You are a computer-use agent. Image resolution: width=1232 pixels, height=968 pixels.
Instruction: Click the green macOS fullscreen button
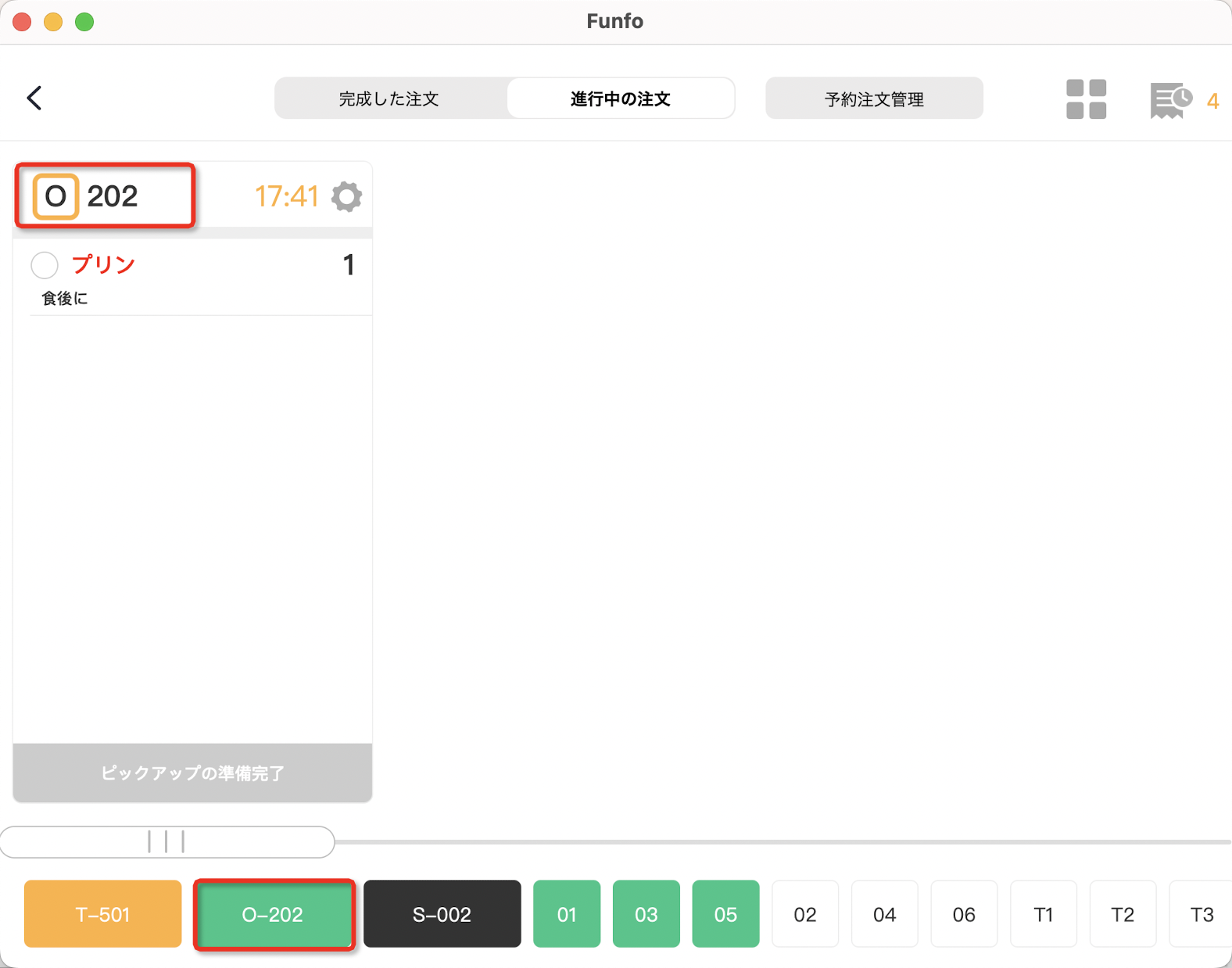[x=84, y=22]
